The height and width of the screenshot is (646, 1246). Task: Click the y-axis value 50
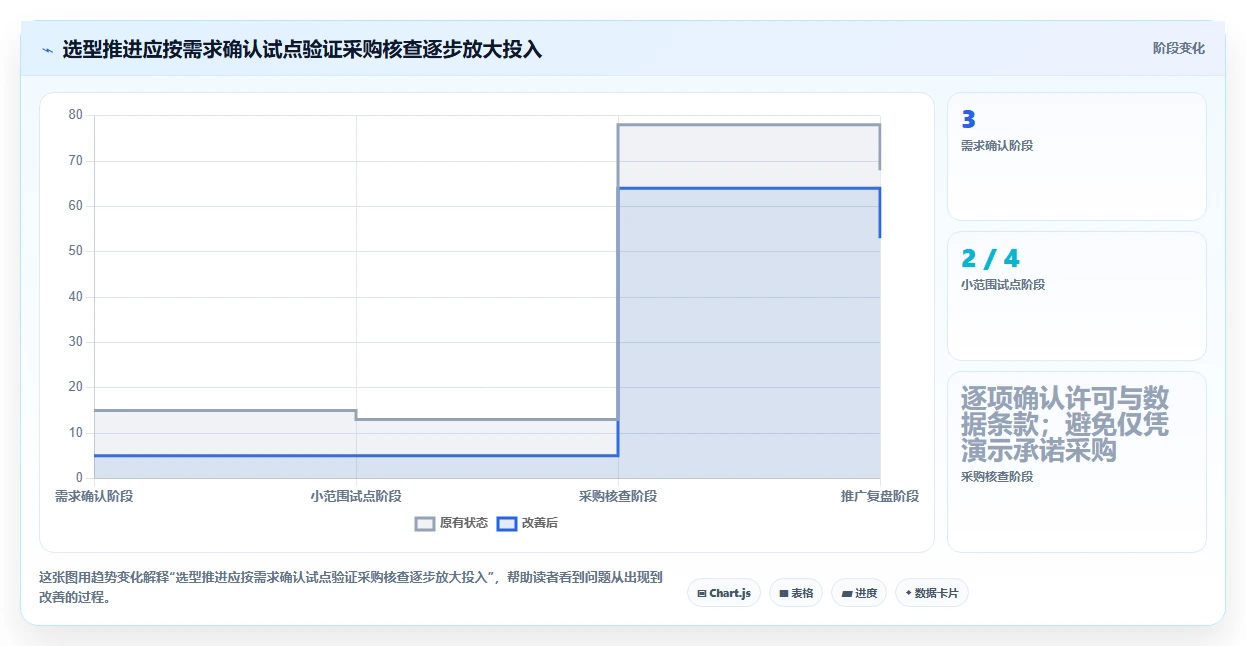tap(75, 251)
